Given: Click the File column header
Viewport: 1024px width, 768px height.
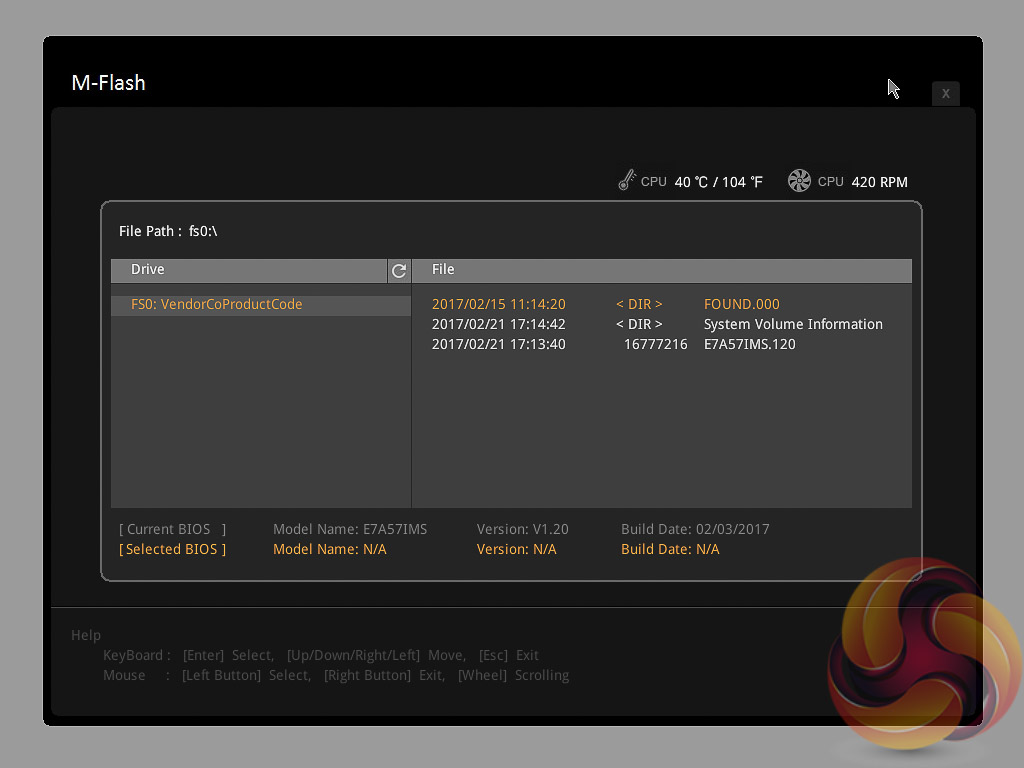Looking at the screenshot, I should (443, 270).
